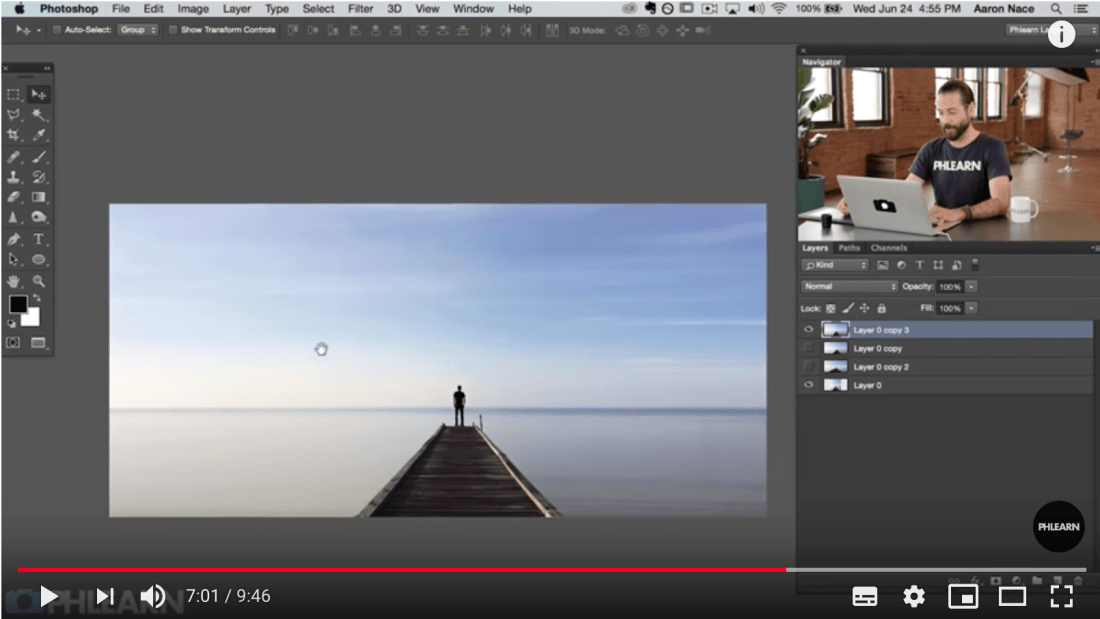Select the Type tool in toolbox
The width and height of the screenshot is (1100, 619).
(39, 239)
